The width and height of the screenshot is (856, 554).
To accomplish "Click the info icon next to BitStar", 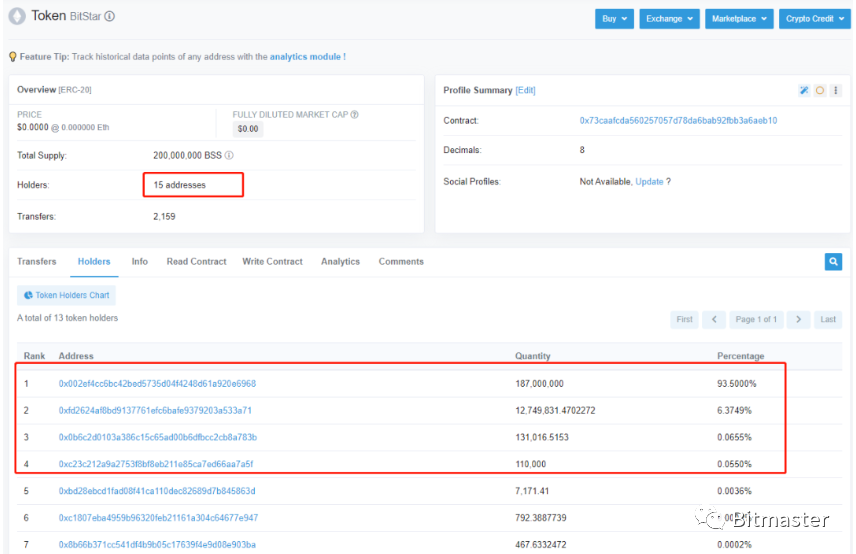I will (110, 16).
